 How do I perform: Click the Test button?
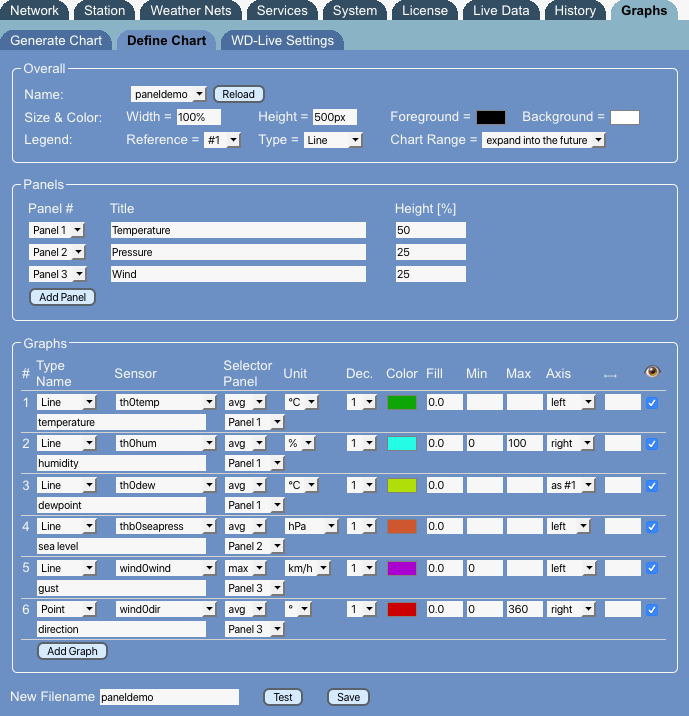pos(283,697)
